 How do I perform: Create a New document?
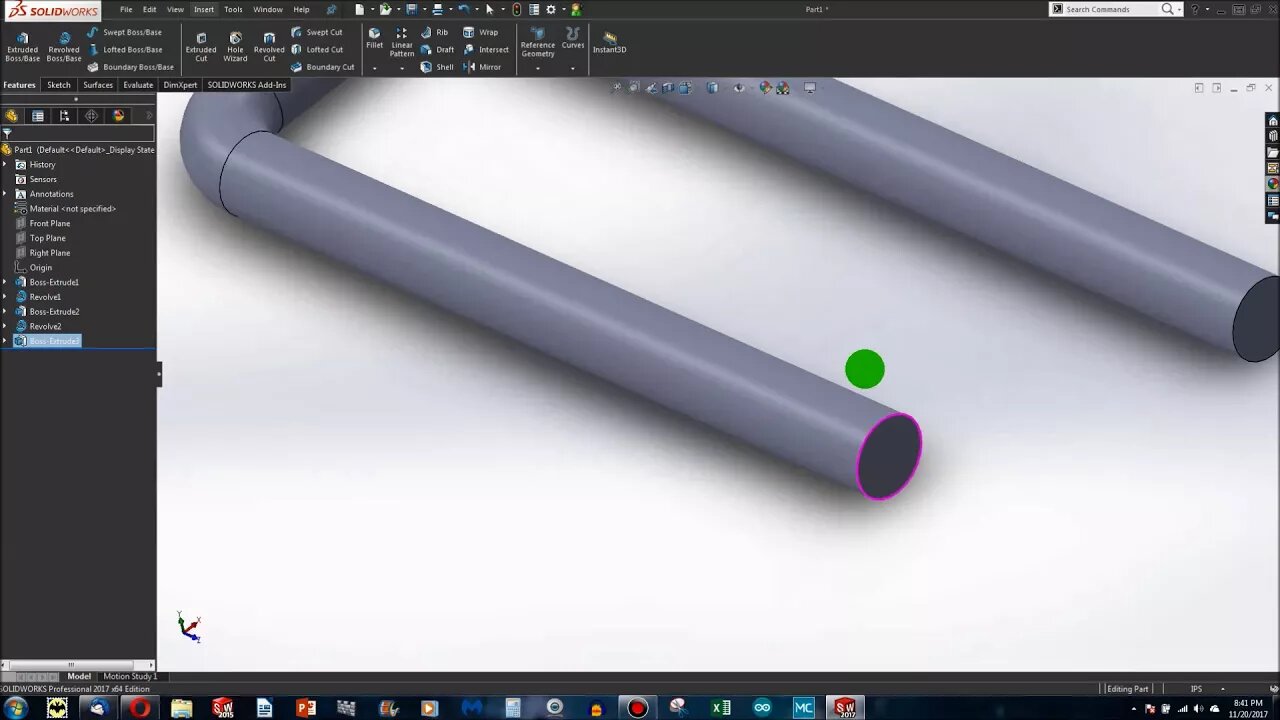tap(359, 9)
